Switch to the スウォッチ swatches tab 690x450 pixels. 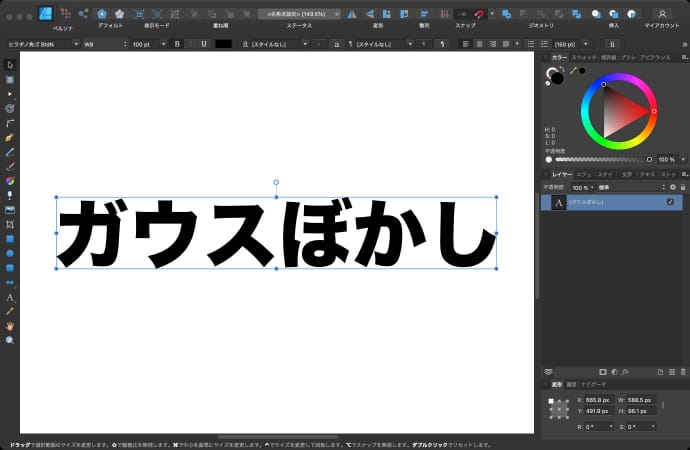[x=584, y=57]
